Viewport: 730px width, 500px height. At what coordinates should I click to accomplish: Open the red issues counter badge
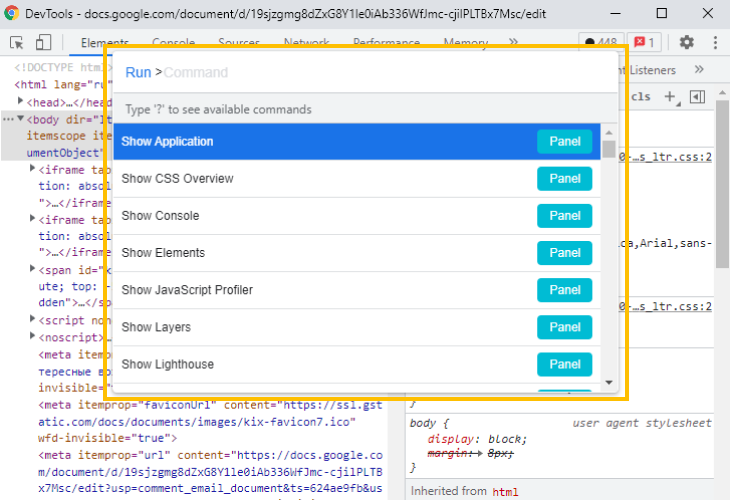[x=646, y=43]
